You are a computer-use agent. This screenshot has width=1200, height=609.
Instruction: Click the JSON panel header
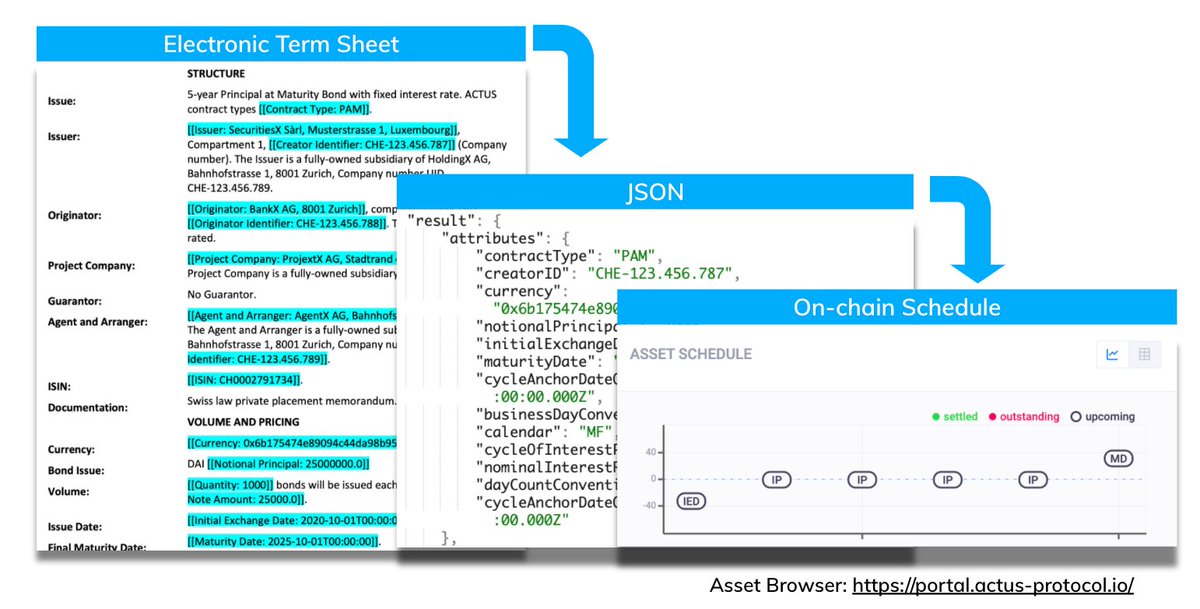pos(655,192)
